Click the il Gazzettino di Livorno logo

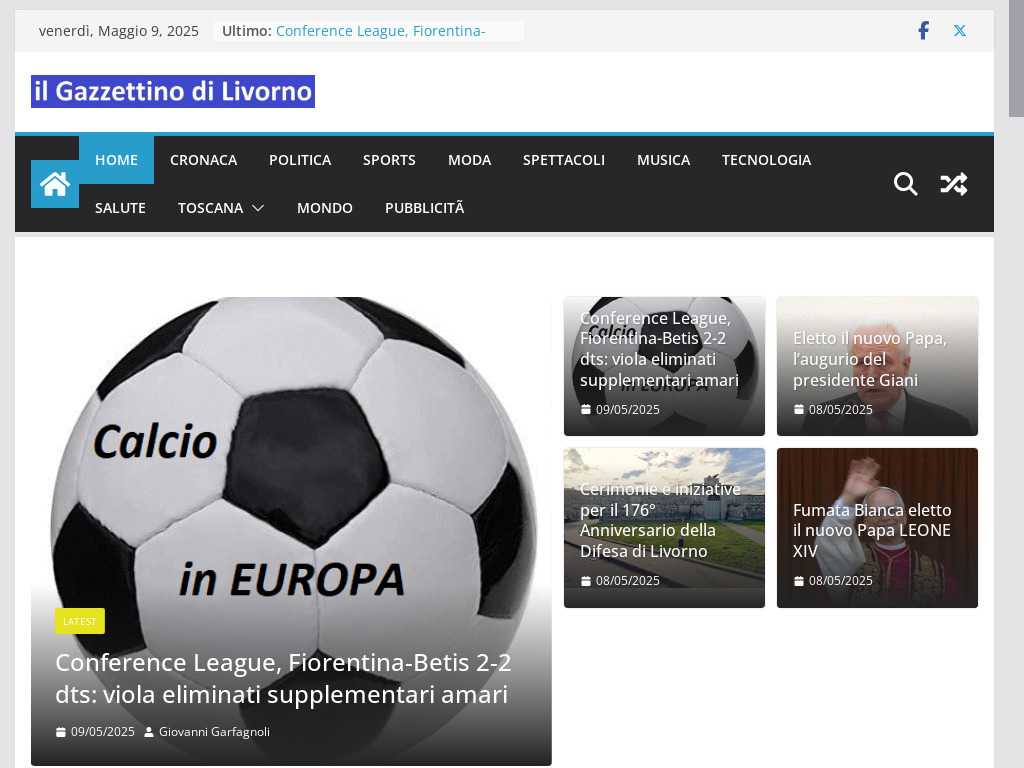pos(173,91)
